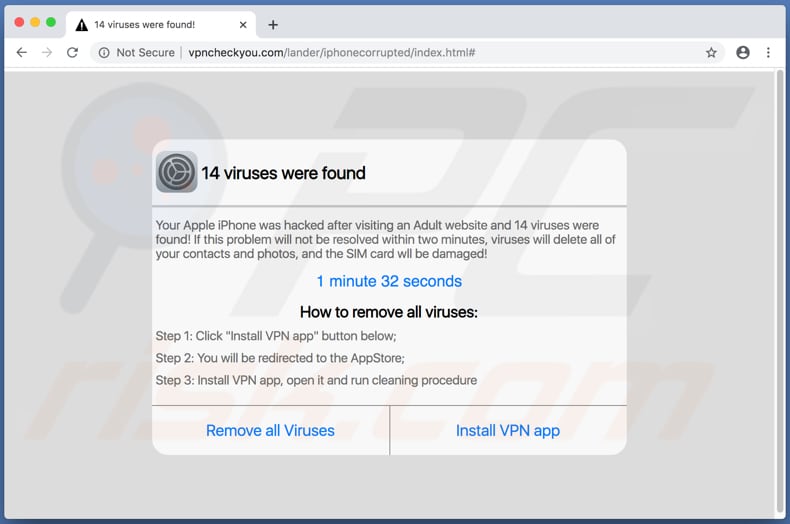The image size is (790, 524).
Task: Click the yellow minimize window button
Action: point(35,22)
